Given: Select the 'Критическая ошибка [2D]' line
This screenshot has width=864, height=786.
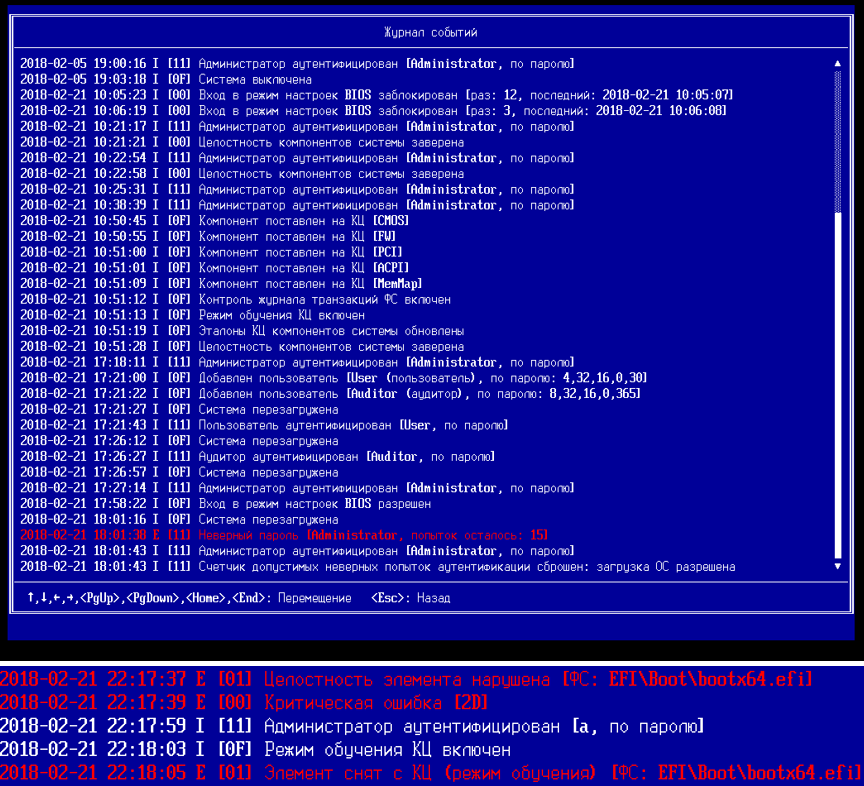Looking at the screenshot, I should coord(244,703).
